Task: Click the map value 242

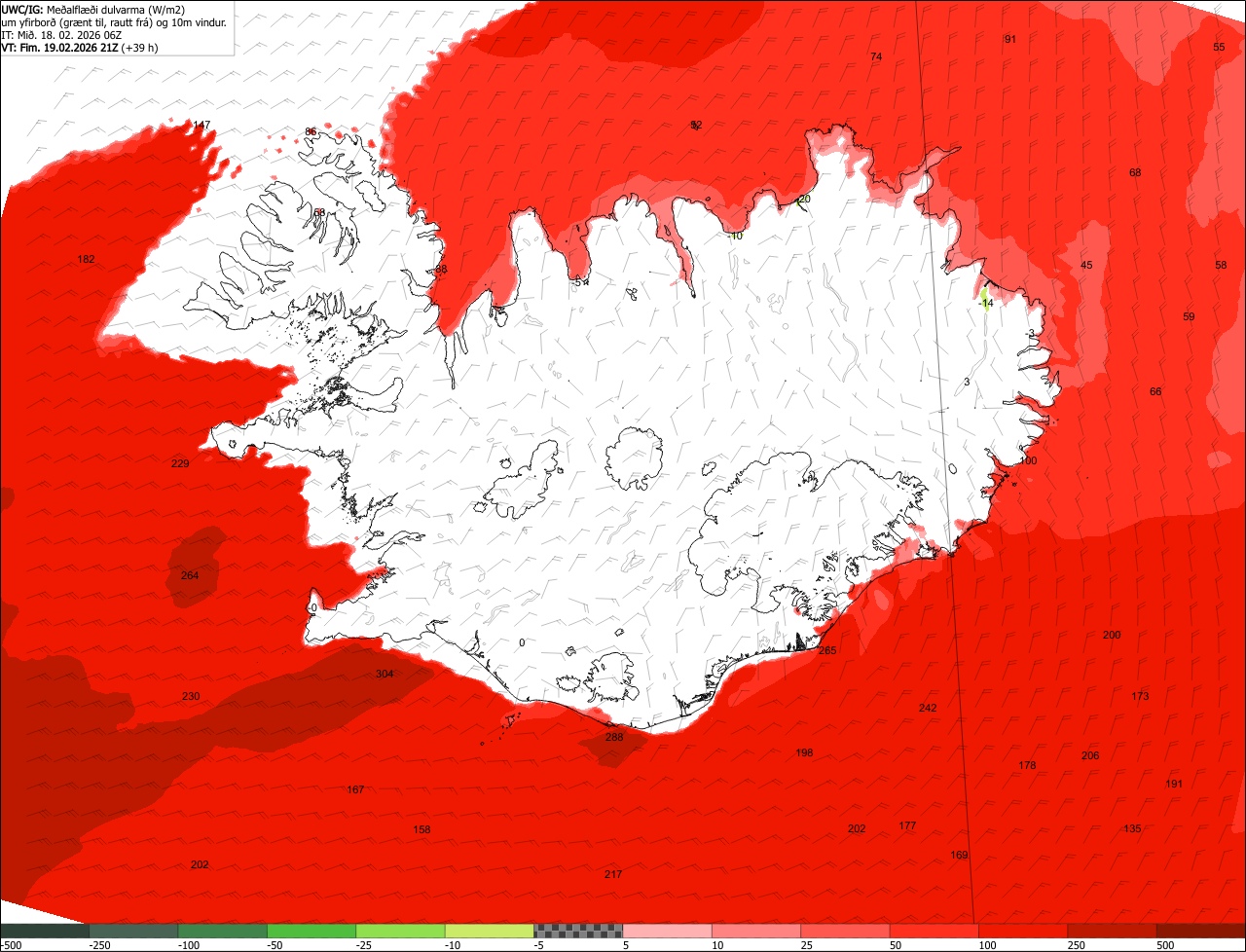Action: 928,708
